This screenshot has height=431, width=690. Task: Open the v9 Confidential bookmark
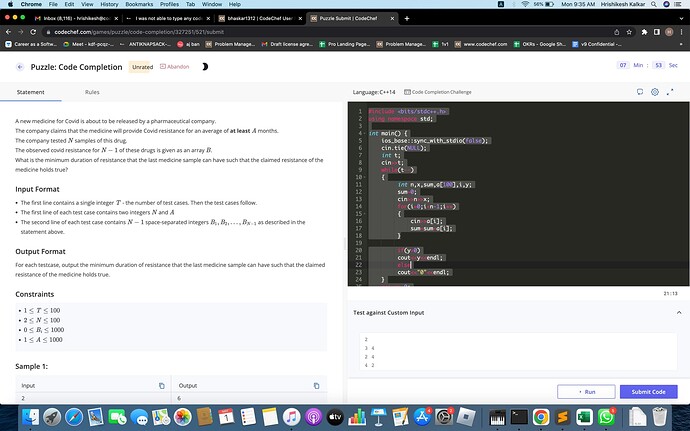[x=596, y=44]
